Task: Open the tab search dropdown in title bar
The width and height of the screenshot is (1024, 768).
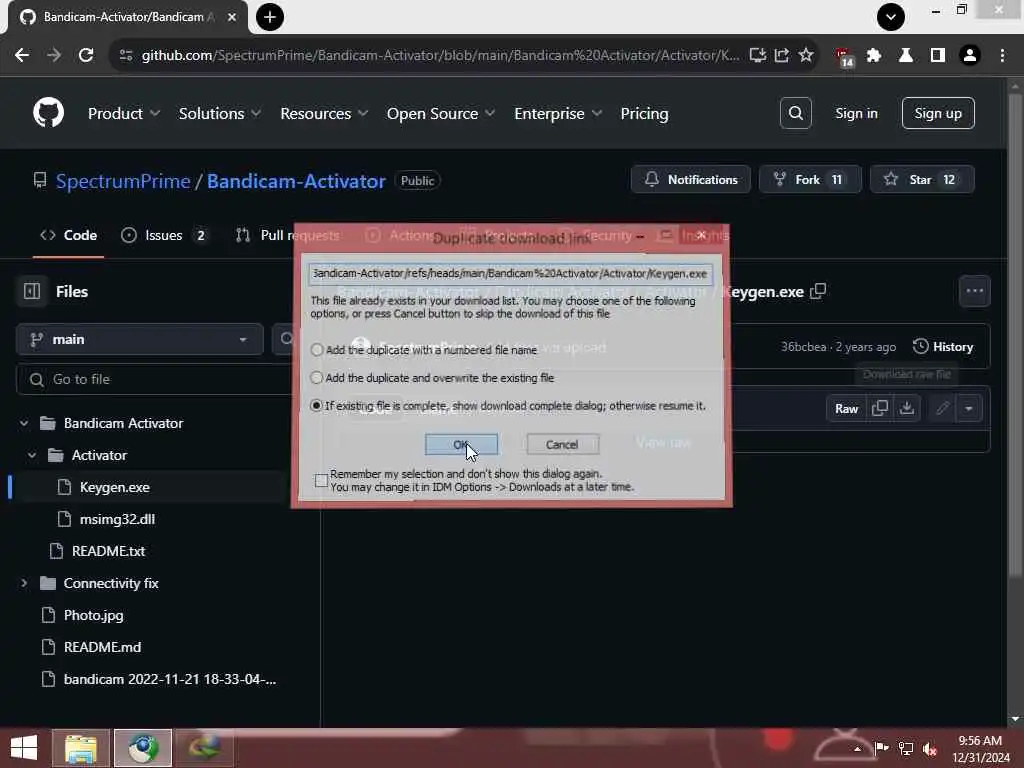Action: pos(891,17)
